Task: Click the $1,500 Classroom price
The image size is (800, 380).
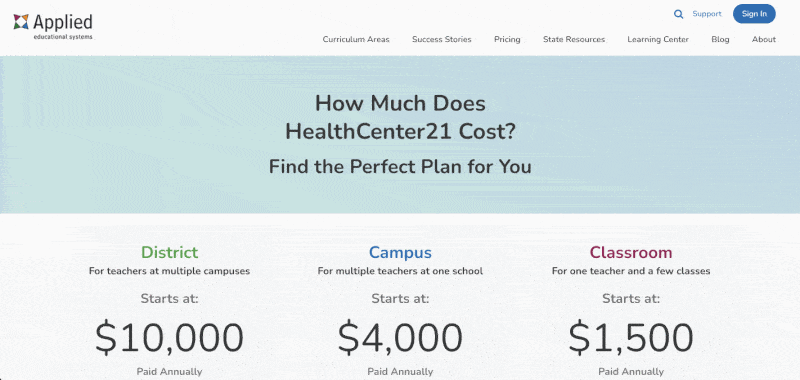Action: pyautogui.click(x=631, y=338)
